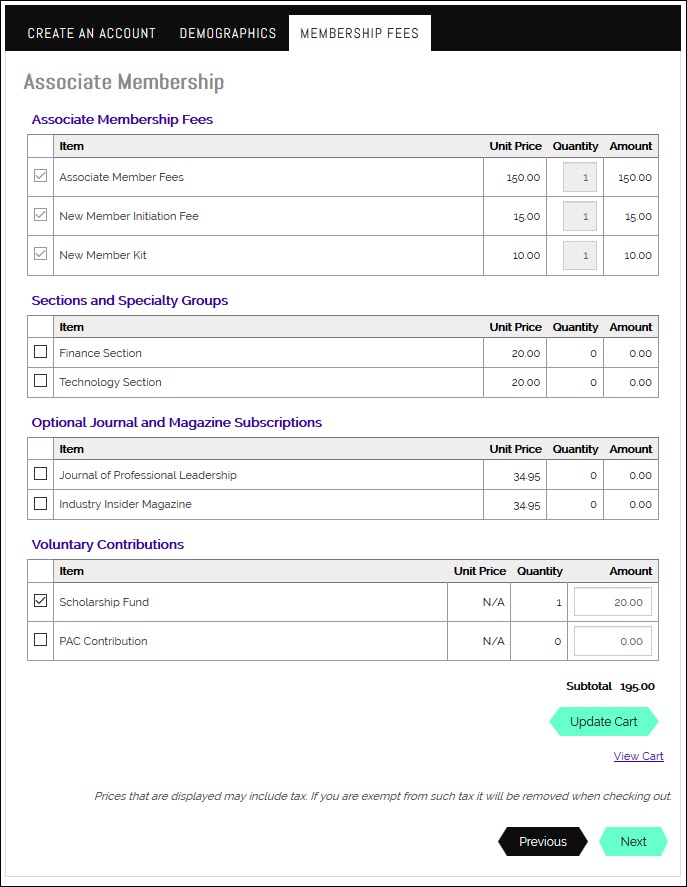Screen dimensions: 687x887
Task: Click the PAC Contribution amount field
Action: [613, 641]
